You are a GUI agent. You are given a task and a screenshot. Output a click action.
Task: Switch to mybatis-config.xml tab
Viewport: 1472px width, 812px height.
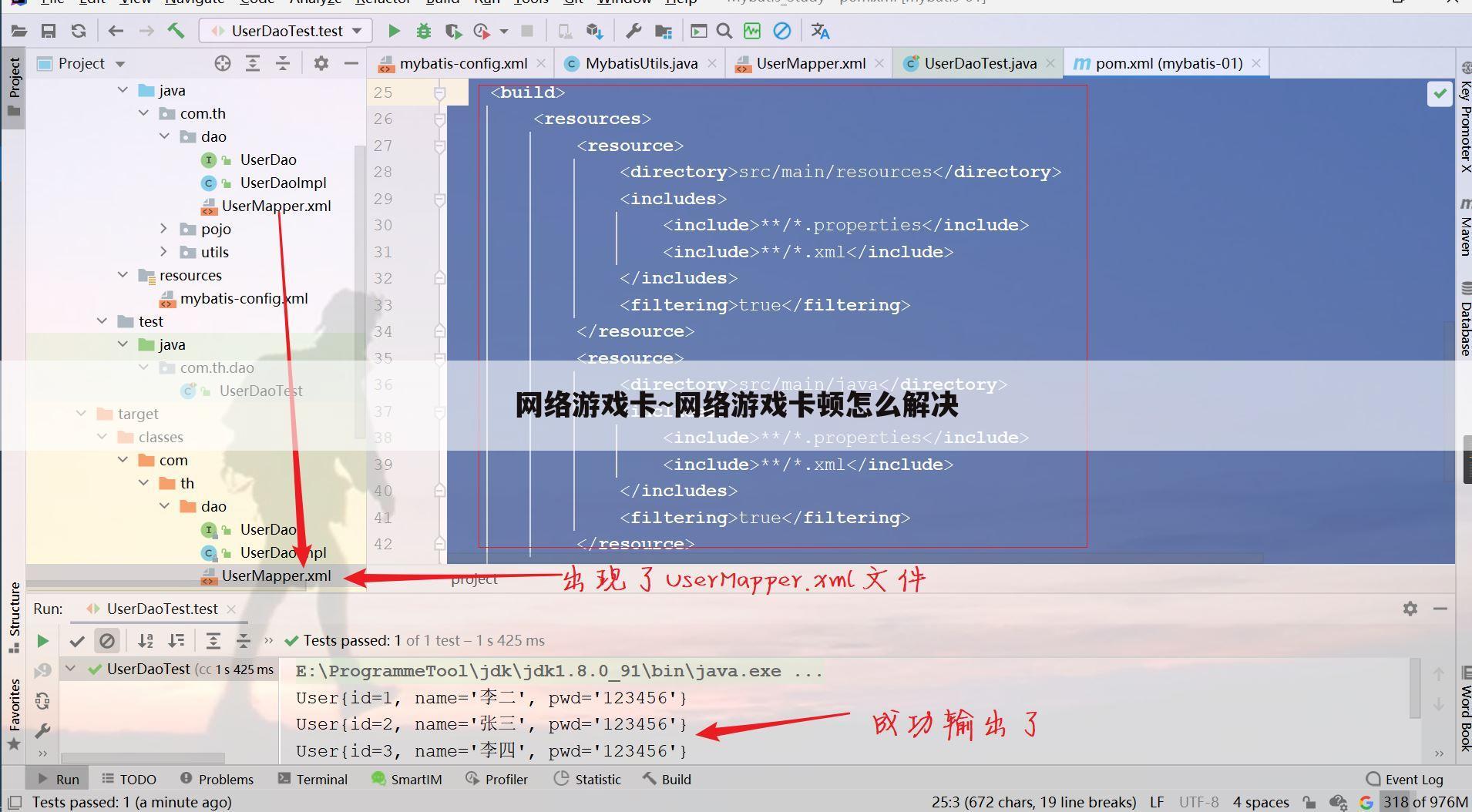(x=463, y=63)
